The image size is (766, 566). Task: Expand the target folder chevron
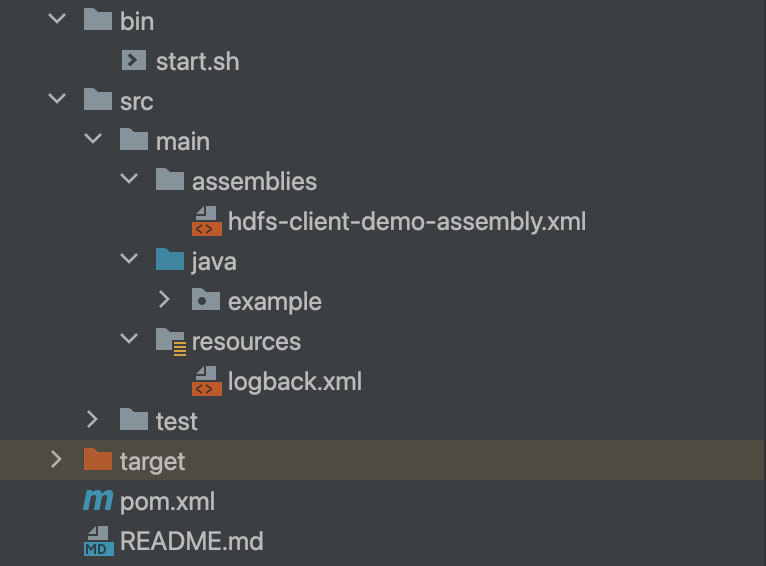tap(57, 460)
